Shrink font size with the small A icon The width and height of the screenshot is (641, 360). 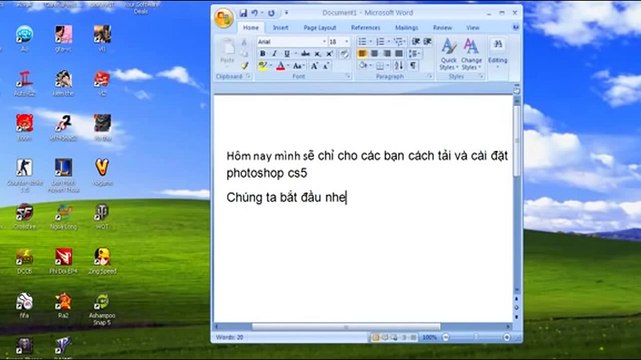(326, 66)
